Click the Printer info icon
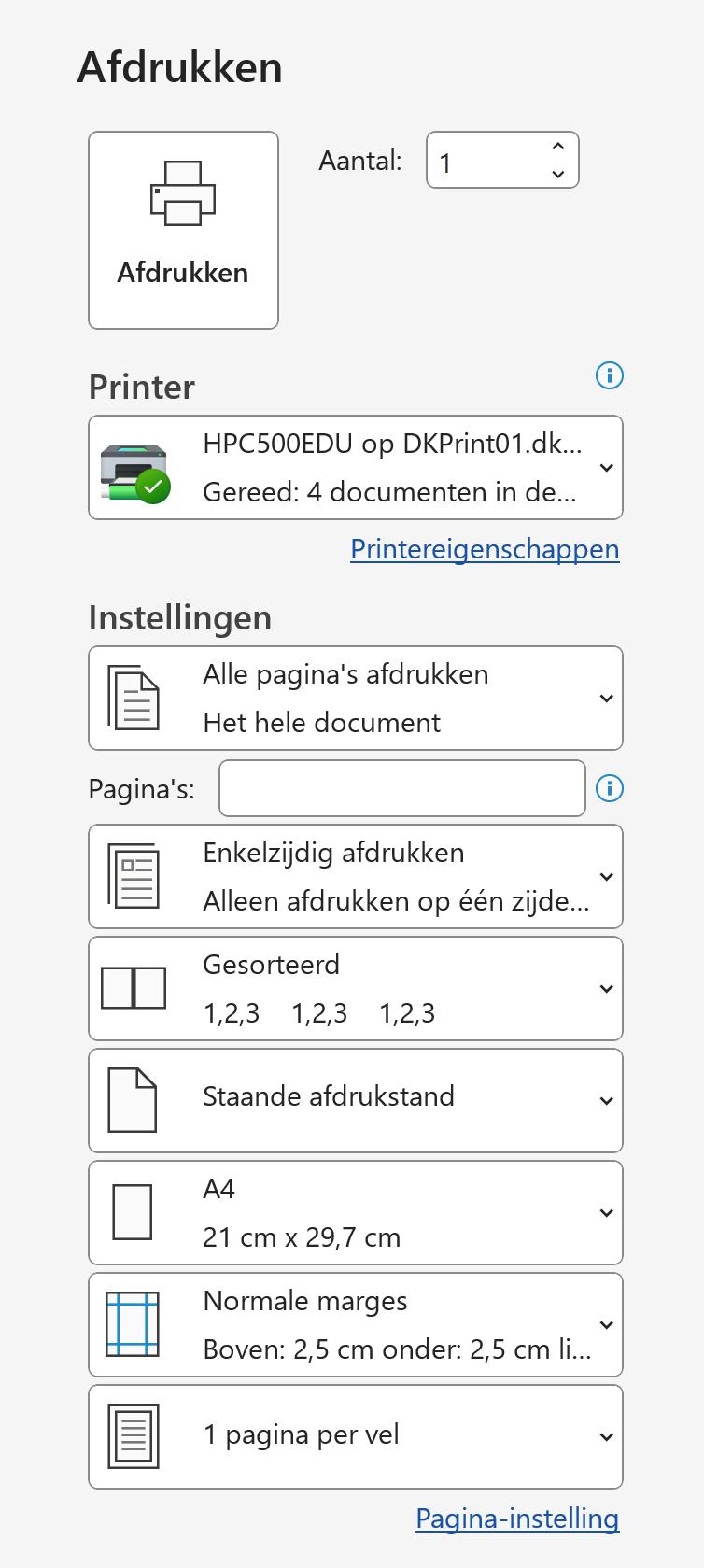Screen dimensions: 704x1568 click(609, 375)
